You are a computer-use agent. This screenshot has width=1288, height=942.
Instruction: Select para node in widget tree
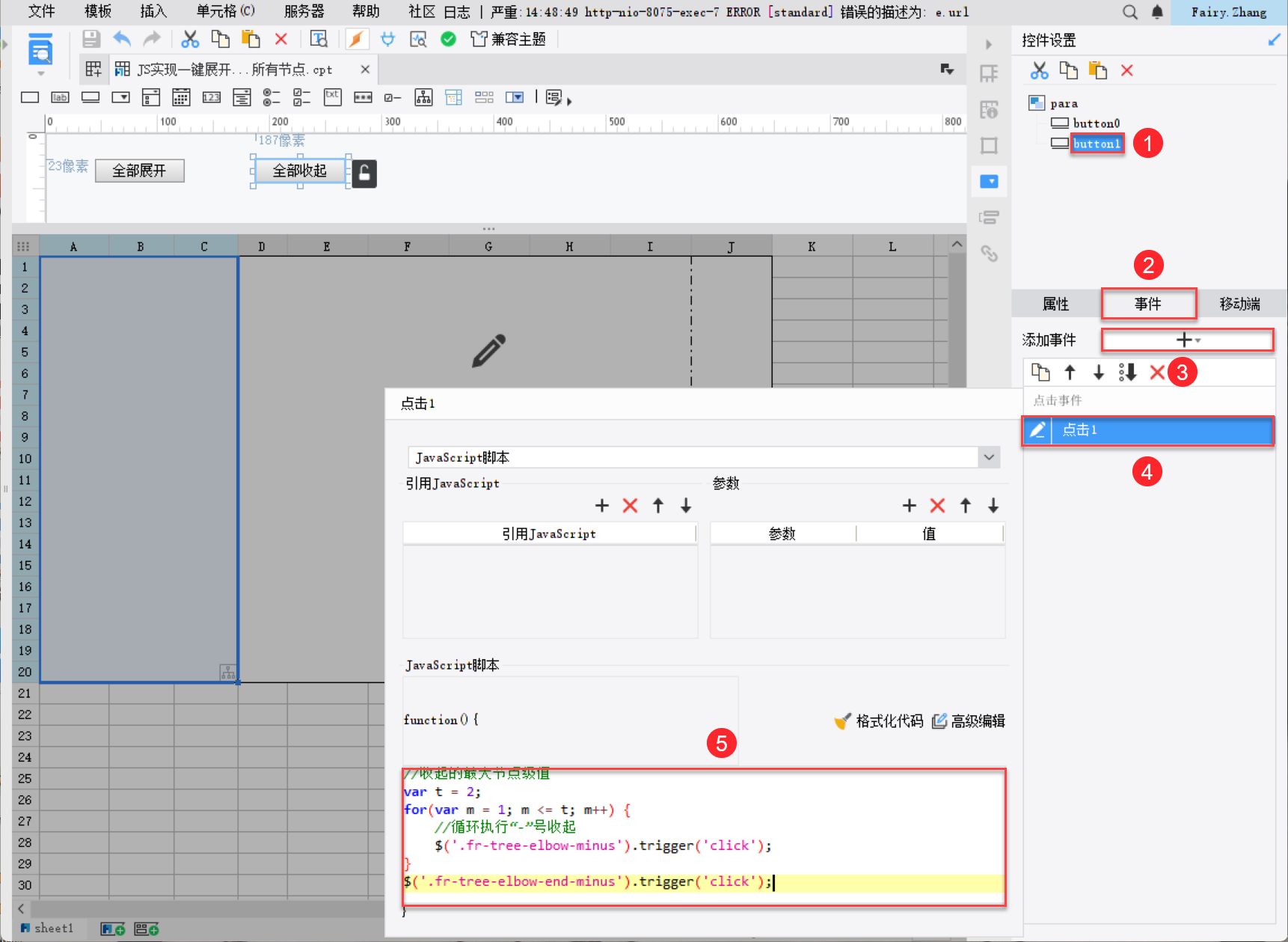(1064, 103)
